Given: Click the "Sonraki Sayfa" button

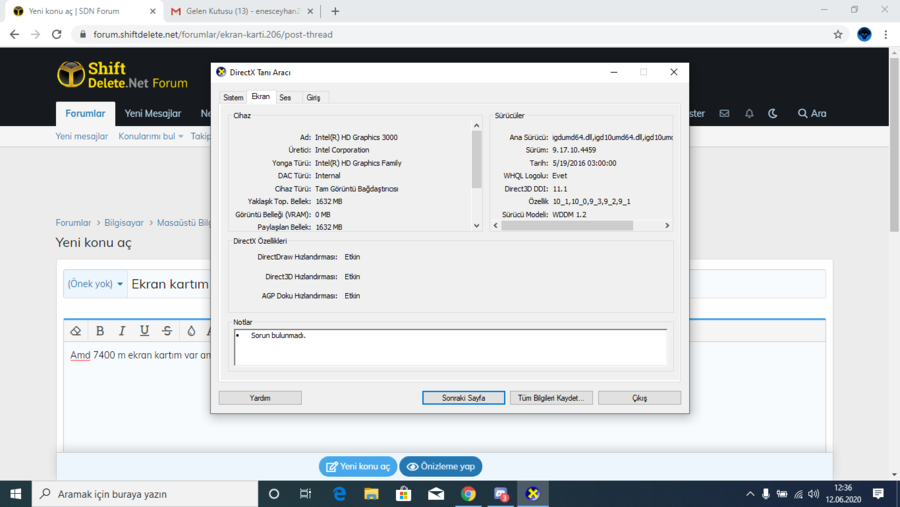Looking at the screenshot, I should (463, 398).
